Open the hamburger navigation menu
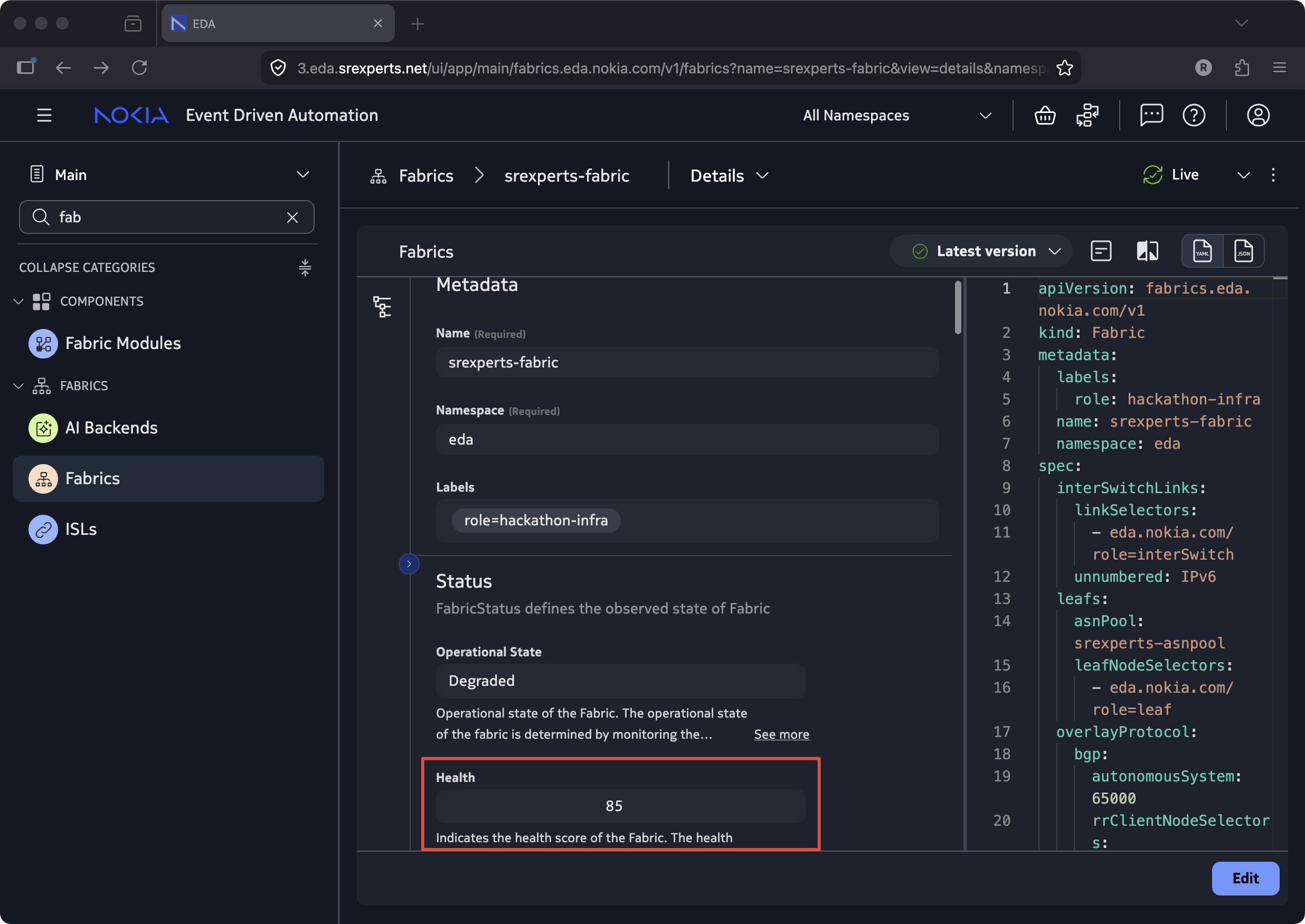1305x924 pixels. 44,116
